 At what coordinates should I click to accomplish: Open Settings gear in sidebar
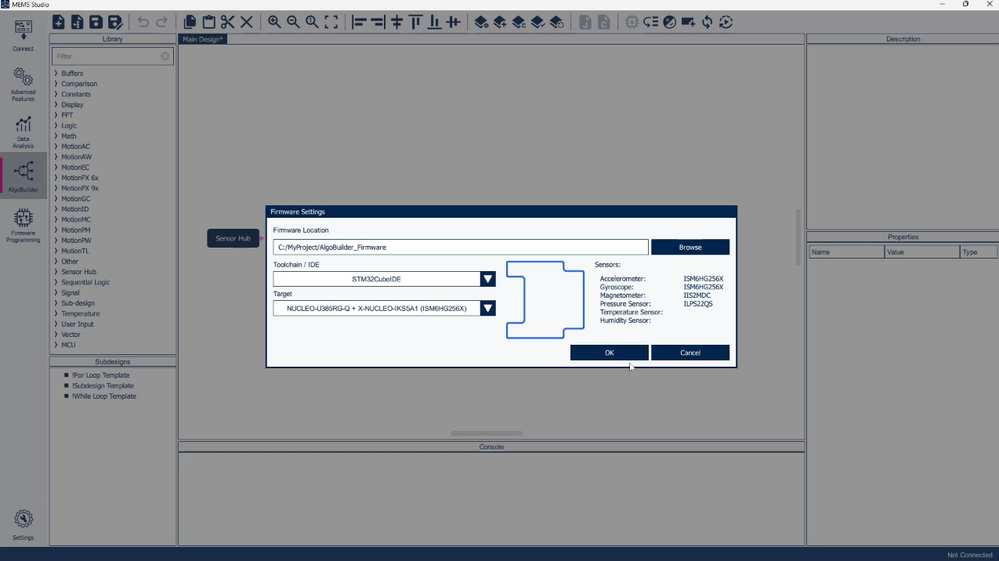[x=23, y=525]
